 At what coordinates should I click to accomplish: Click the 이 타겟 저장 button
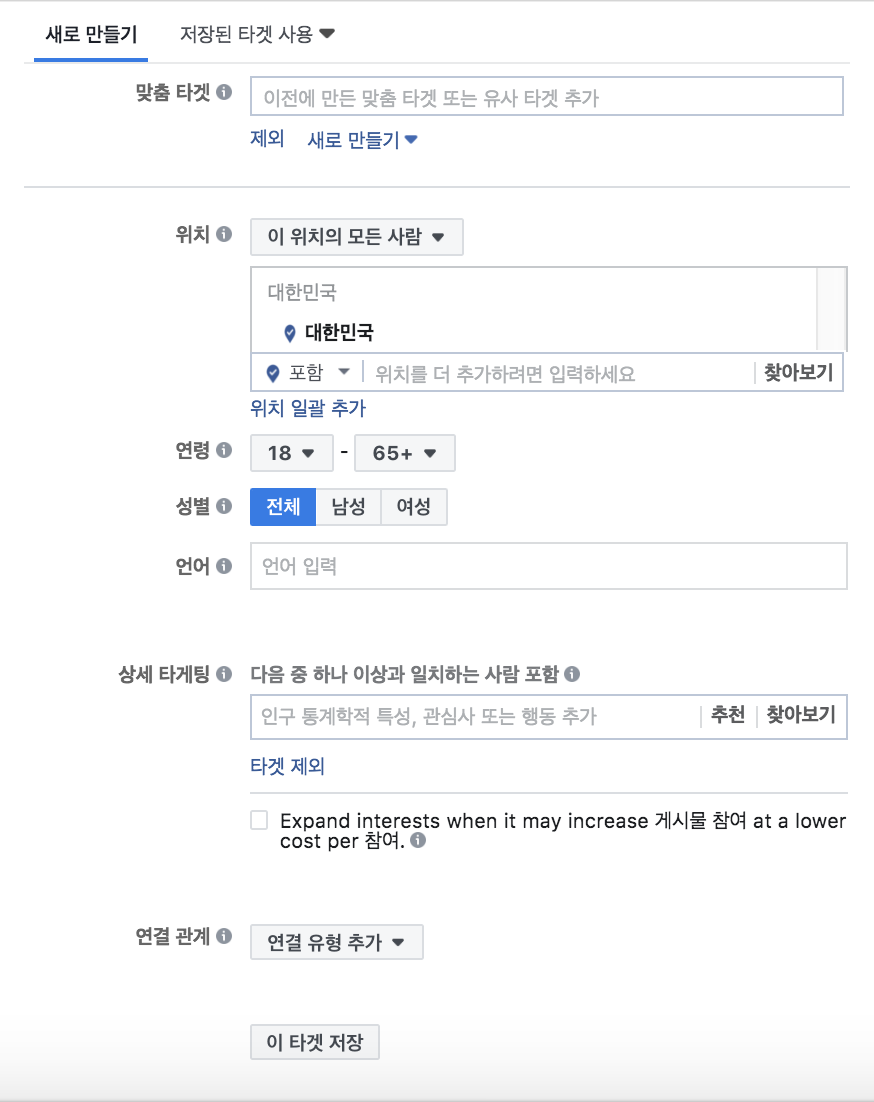click(x=314, y=1041)
